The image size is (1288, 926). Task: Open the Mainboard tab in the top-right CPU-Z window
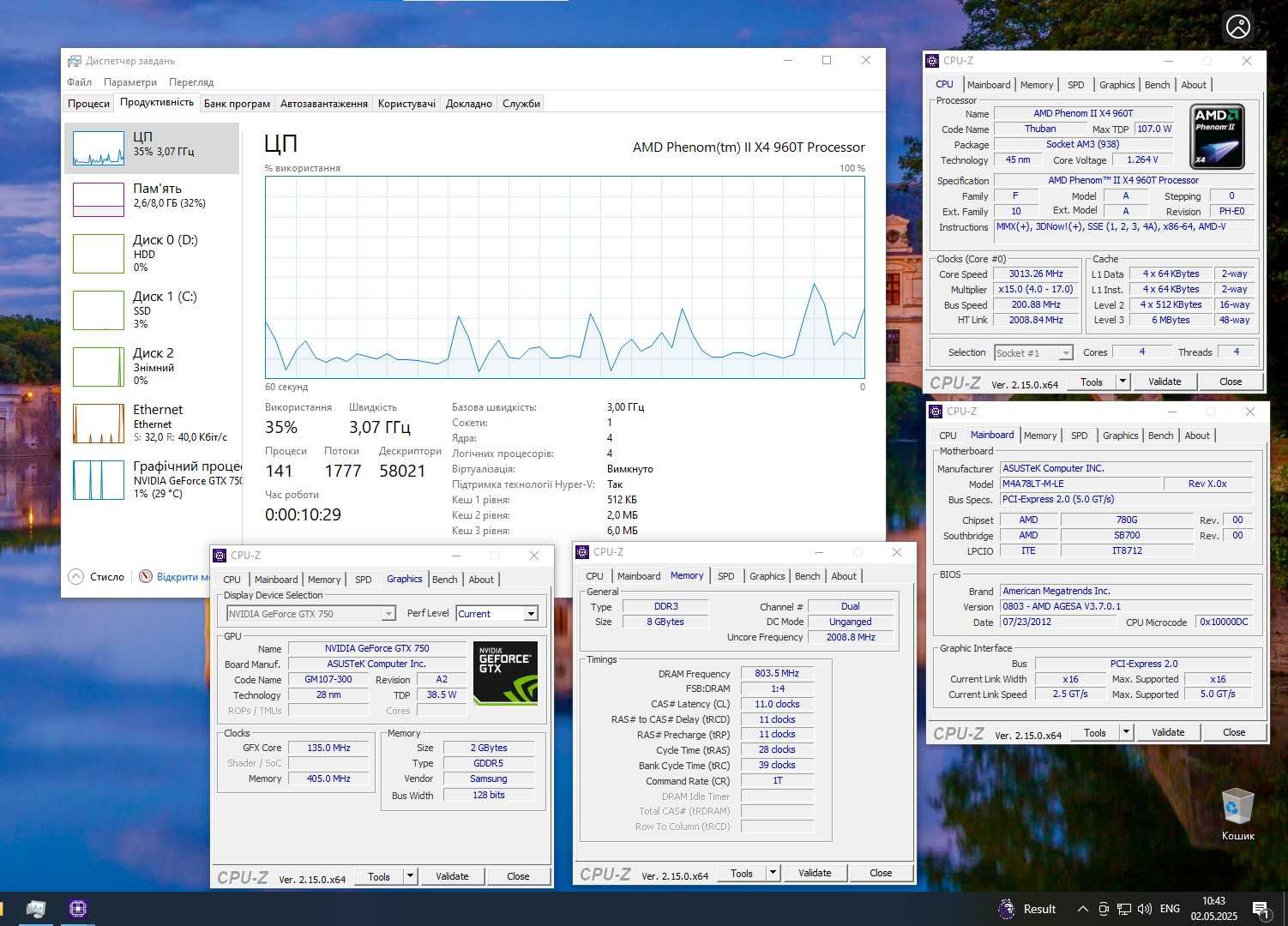989,85
